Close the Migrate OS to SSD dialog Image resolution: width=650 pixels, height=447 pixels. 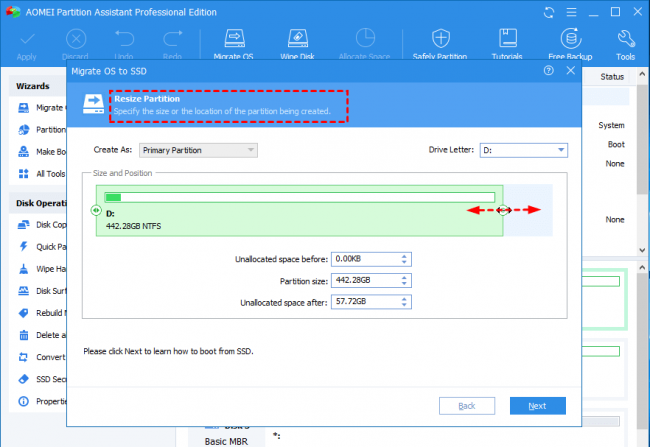pos(571,70)
